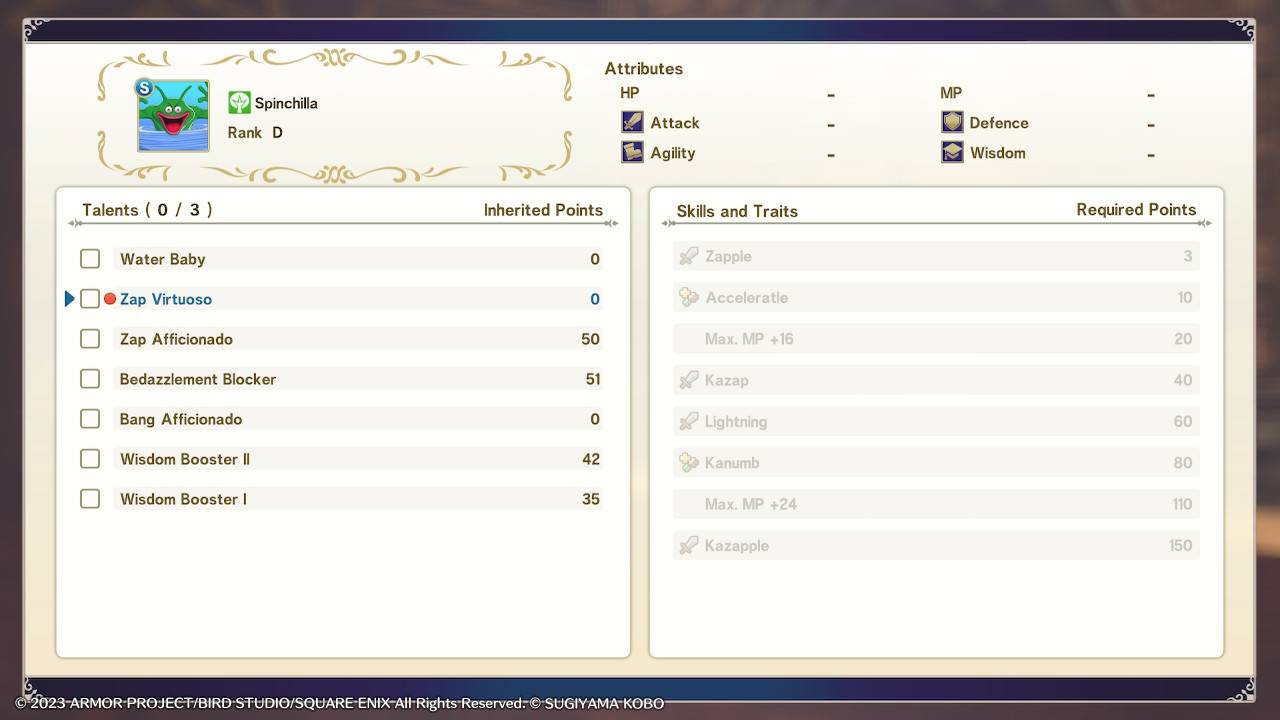Click the Talents ( 0 / 3 ) header
Viewport: 1280px width, 720px height.
coord(147,210)
